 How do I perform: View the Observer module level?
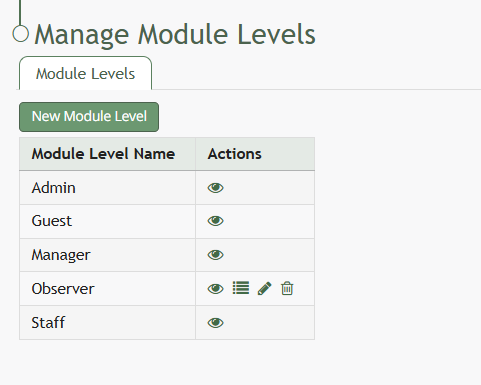click(215, 289)
